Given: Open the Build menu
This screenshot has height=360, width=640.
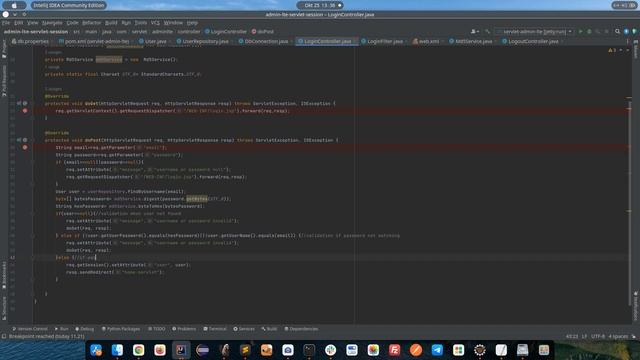Looking at the screenshot, I should [111, 23].
